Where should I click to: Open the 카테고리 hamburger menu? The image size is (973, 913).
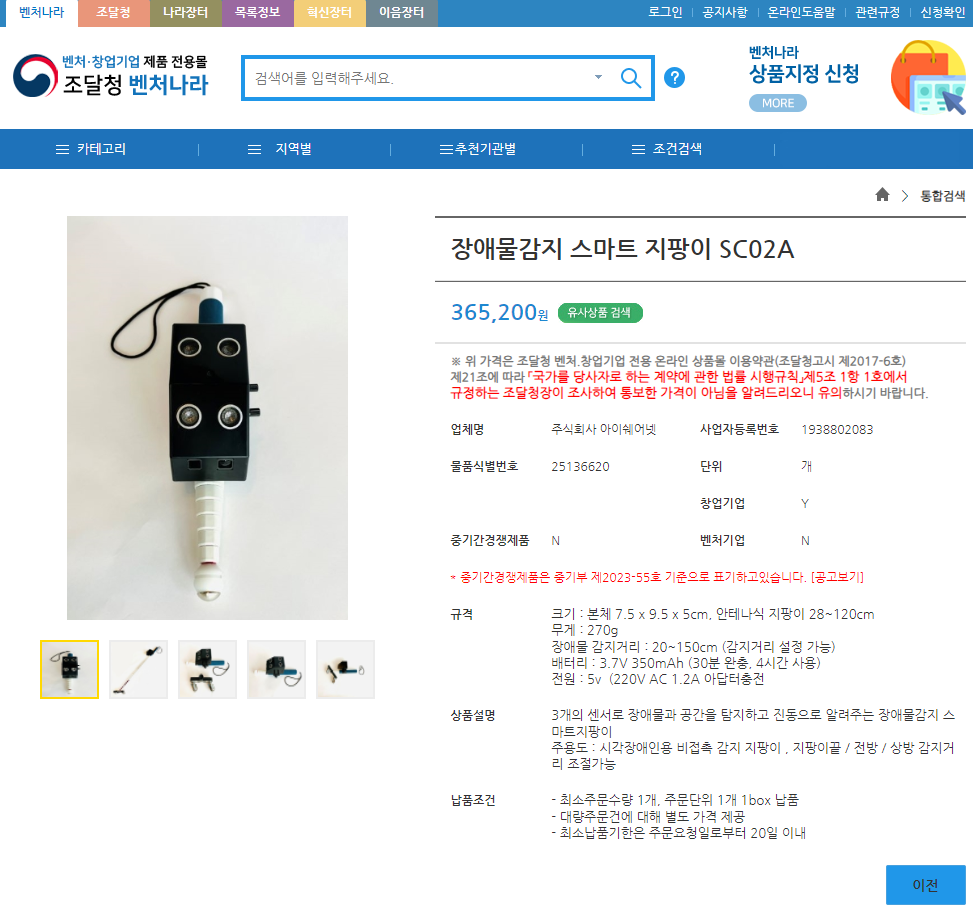coord(91,149)
